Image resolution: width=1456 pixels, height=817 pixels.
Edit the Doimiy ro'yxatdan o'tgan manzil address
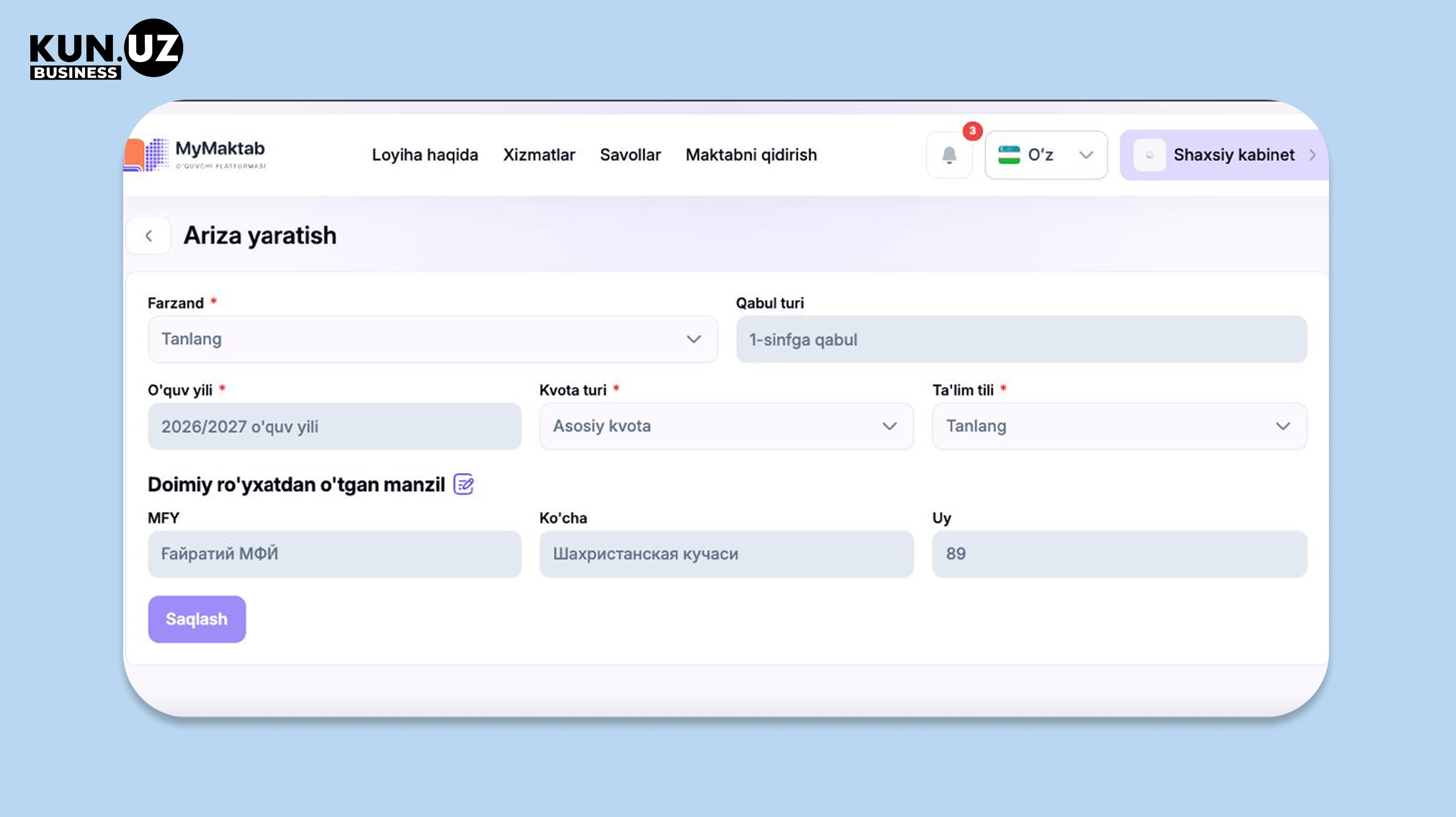pyautogui.click(x=464, y=485)
